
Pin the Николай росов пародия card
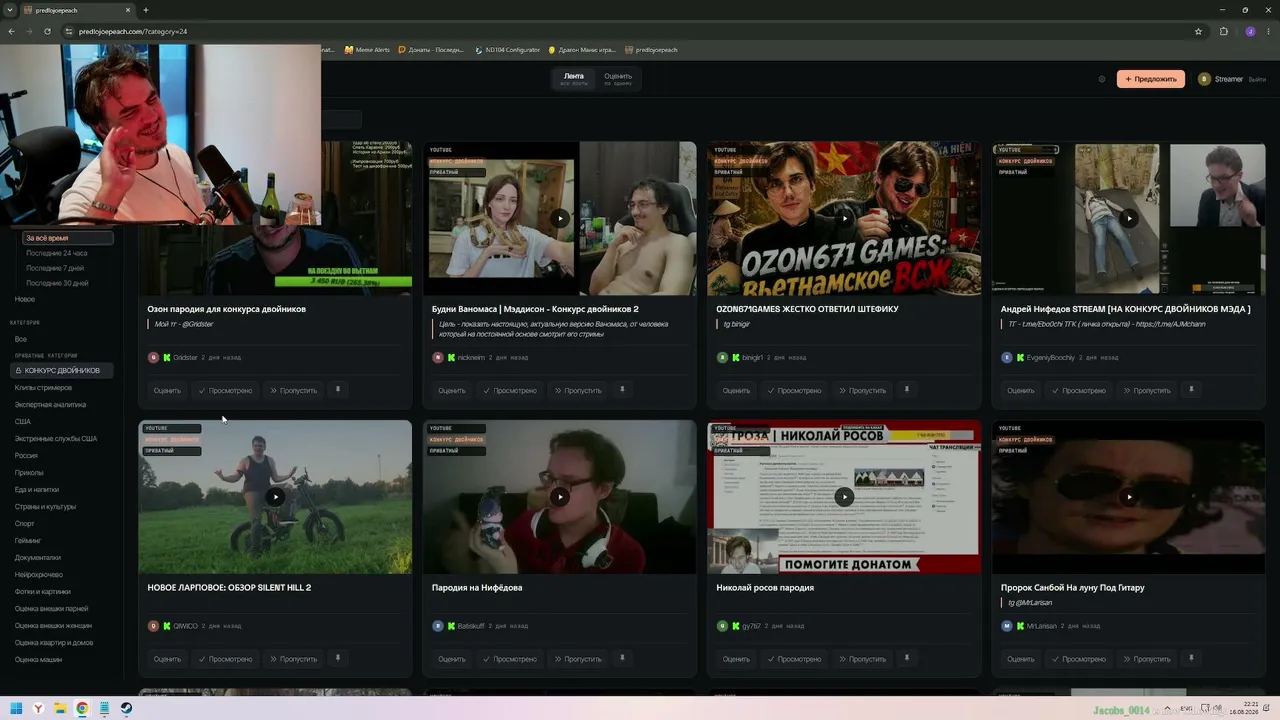(907, 658)
